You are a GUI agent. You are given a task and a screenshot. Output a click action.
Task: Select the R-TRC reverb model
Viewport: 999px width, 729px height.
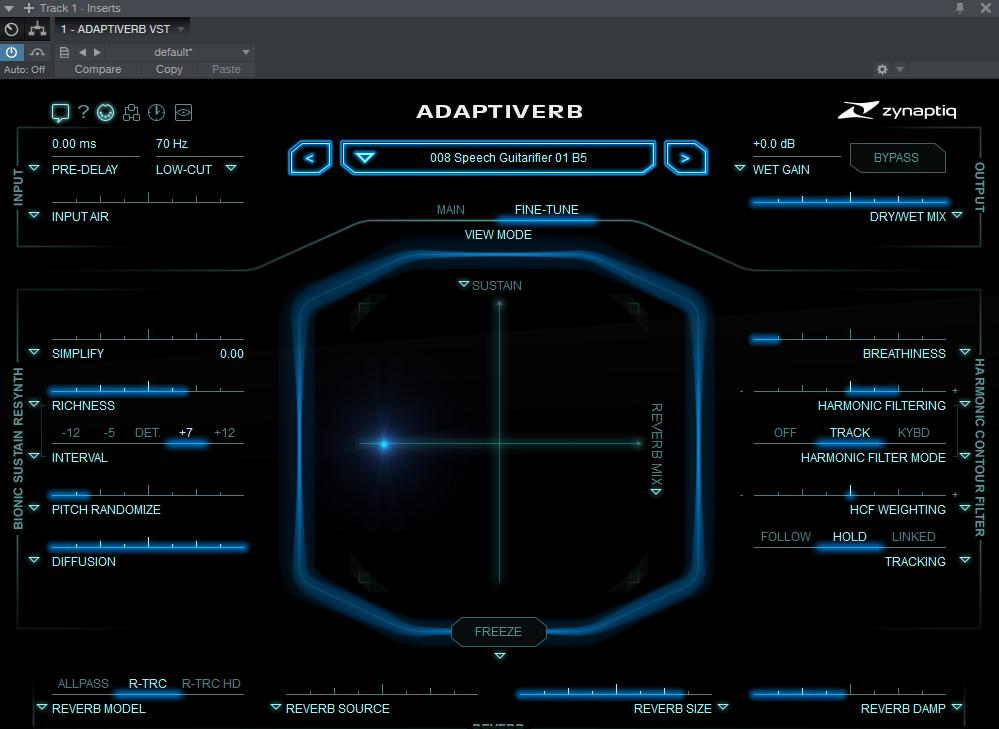(148, 684)
